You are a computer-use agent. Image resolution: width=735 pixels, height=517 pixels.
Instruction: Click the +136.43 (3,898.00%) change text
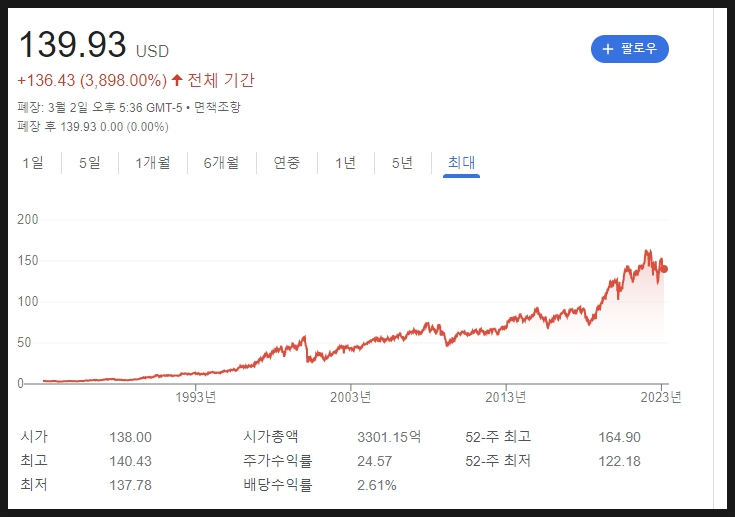[x=92, y=80]
